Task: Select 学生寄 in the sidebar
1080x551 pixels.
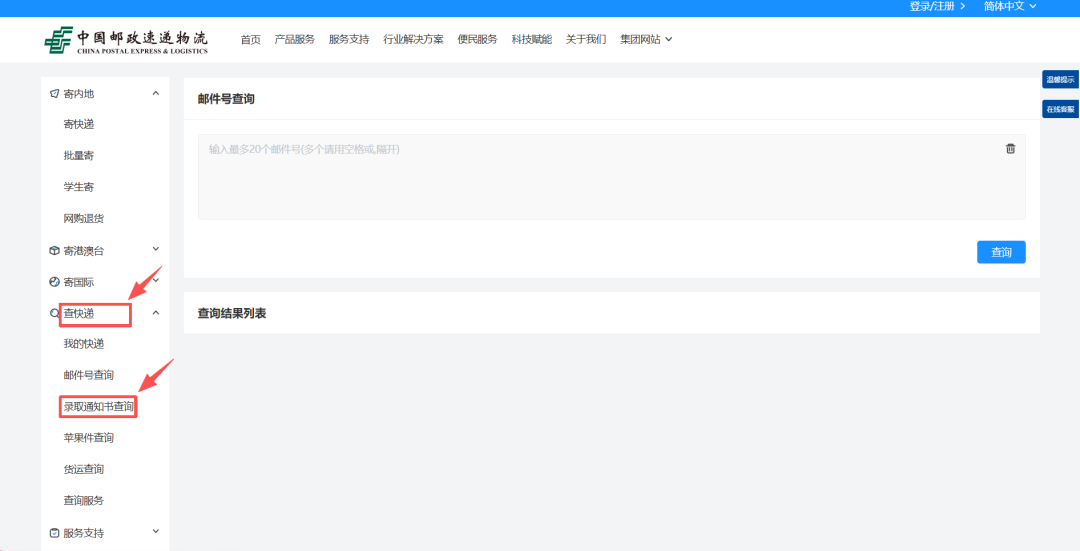Action: (79, 187)
